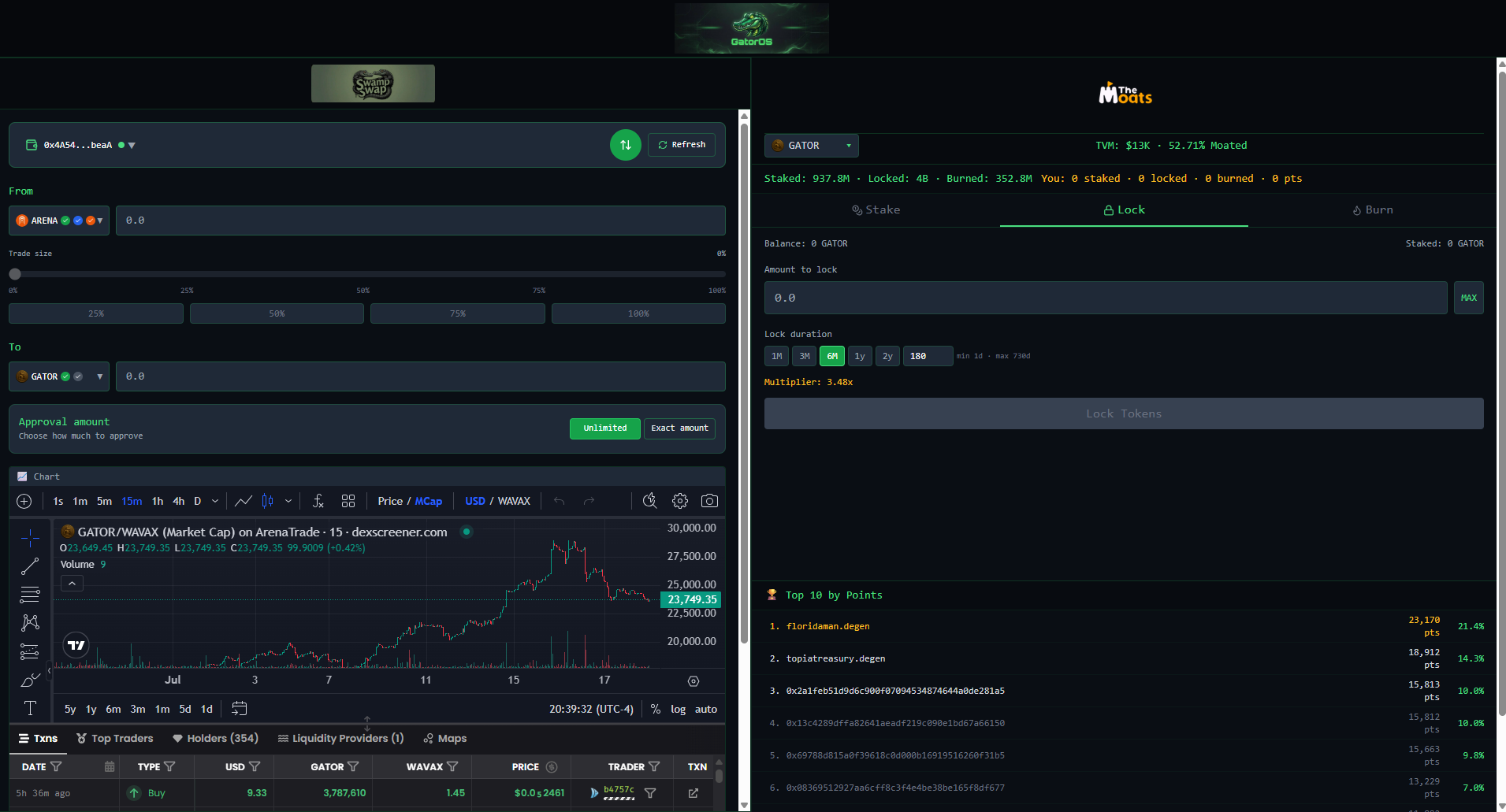Add a symbol with the compare plus icon

[24, 501]
